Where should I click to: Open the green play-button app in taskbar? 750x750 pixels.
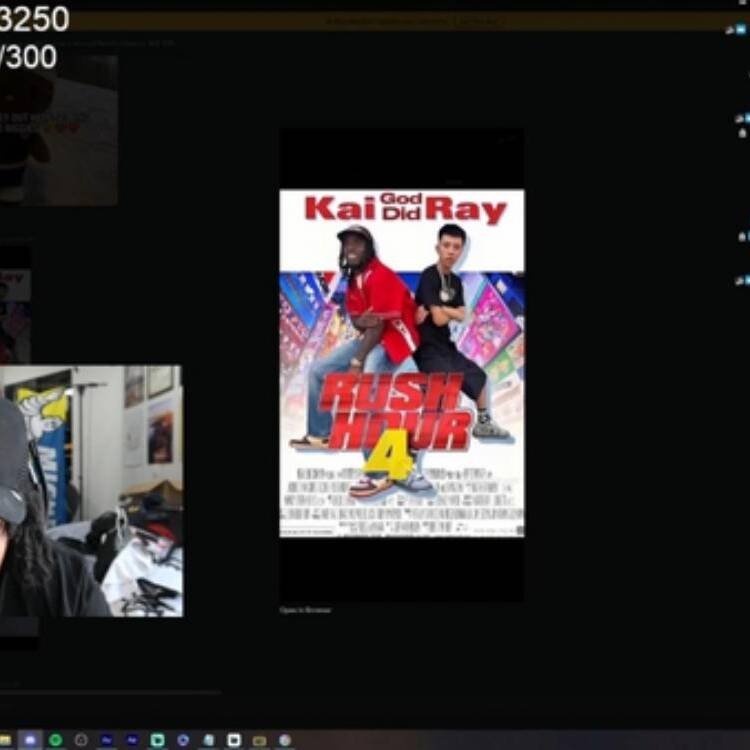(x=157, y=740)
